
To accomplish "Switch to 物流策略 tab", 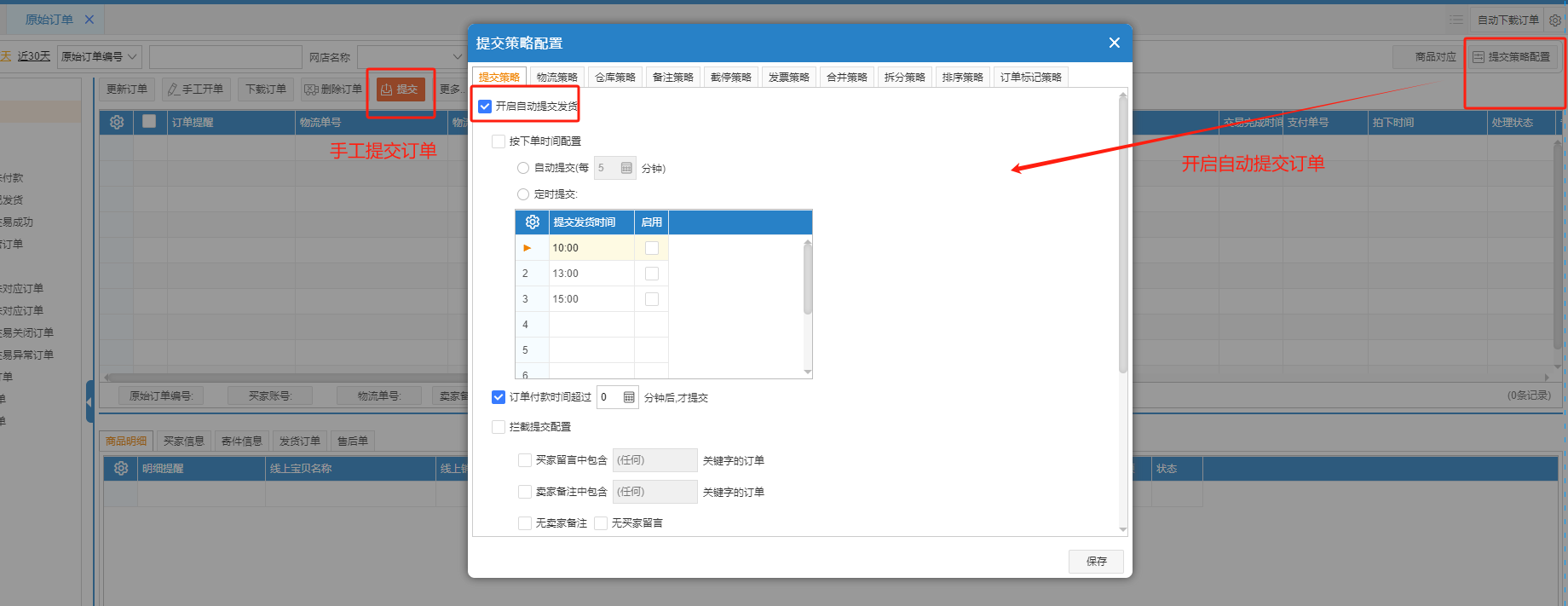I will pyautogui.click(x=557, y=78).
